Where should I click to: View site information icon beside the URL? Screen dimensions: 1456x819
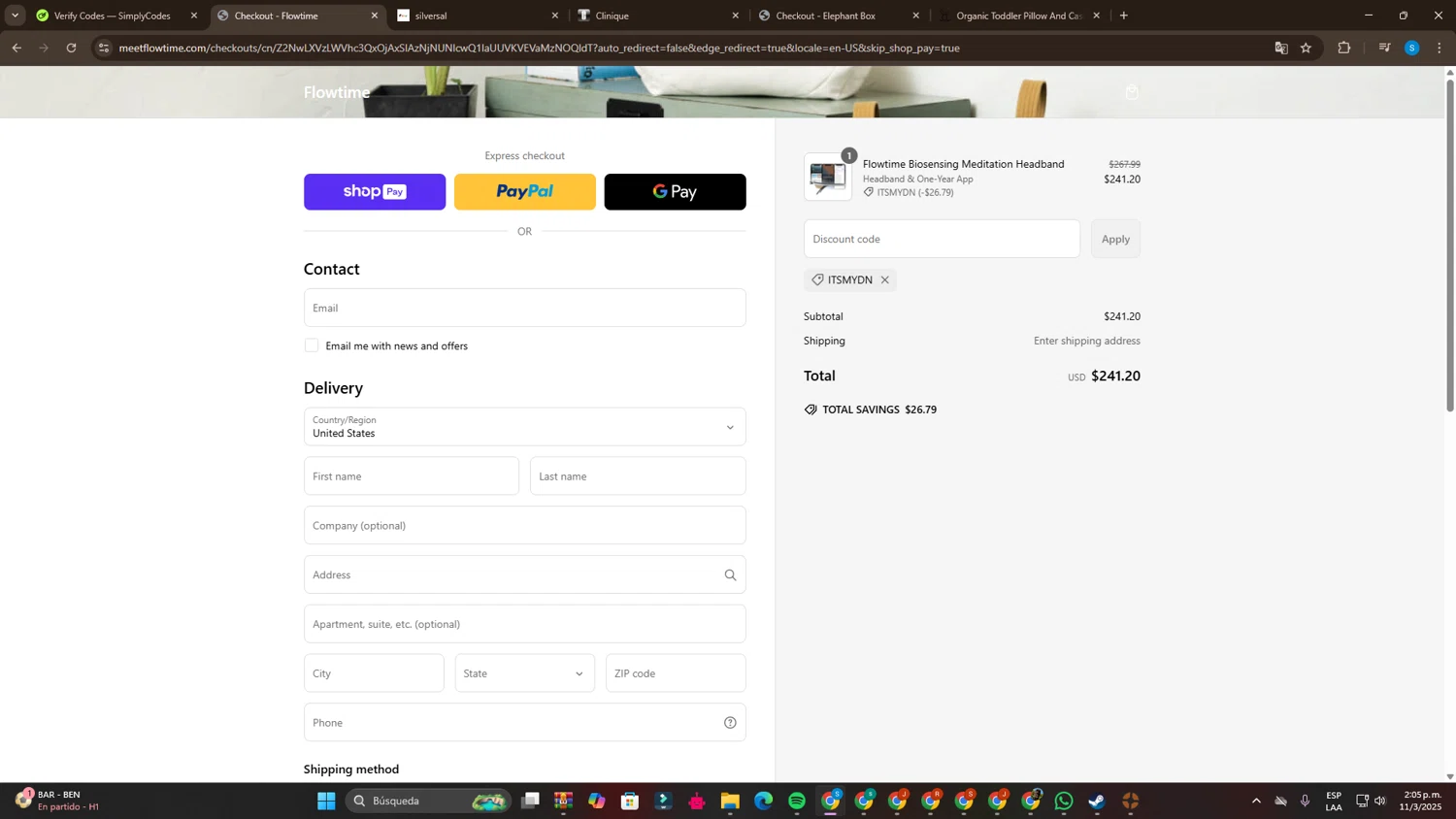point(104,48)
